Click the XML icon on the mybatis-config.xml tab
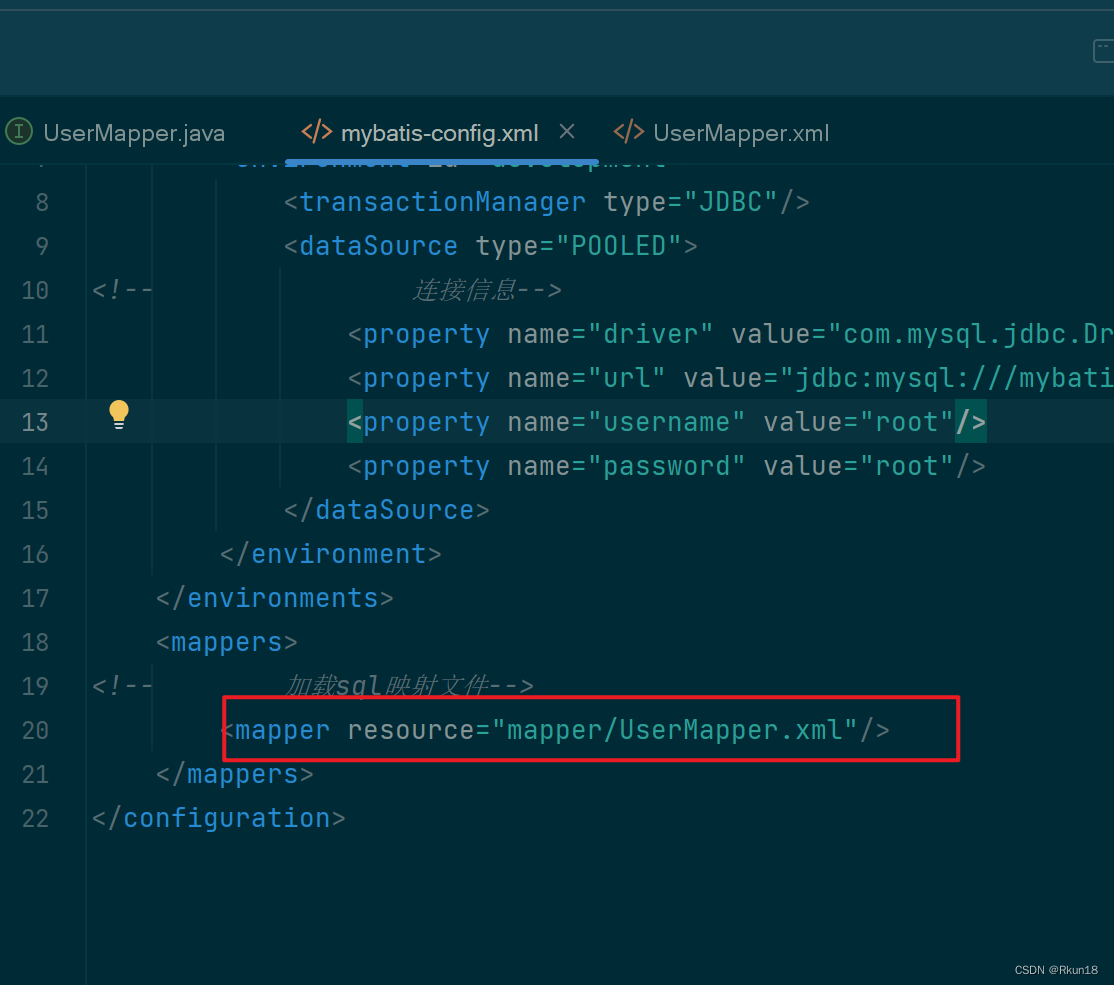This screenshot has height=985, width=1114. pyautogui.click(x=316, y=131)
